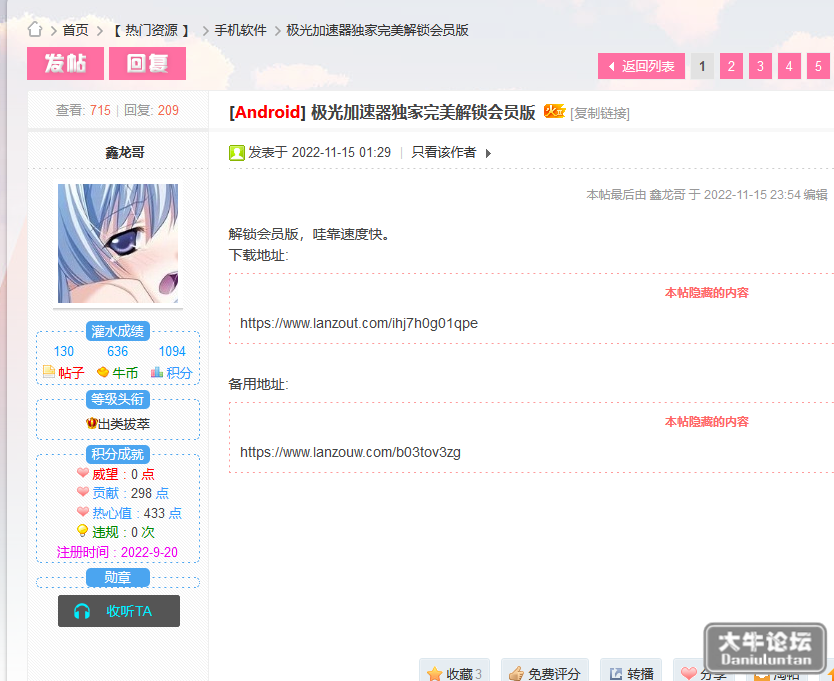Go to page 4
The image size is (834, 681).
789,66
